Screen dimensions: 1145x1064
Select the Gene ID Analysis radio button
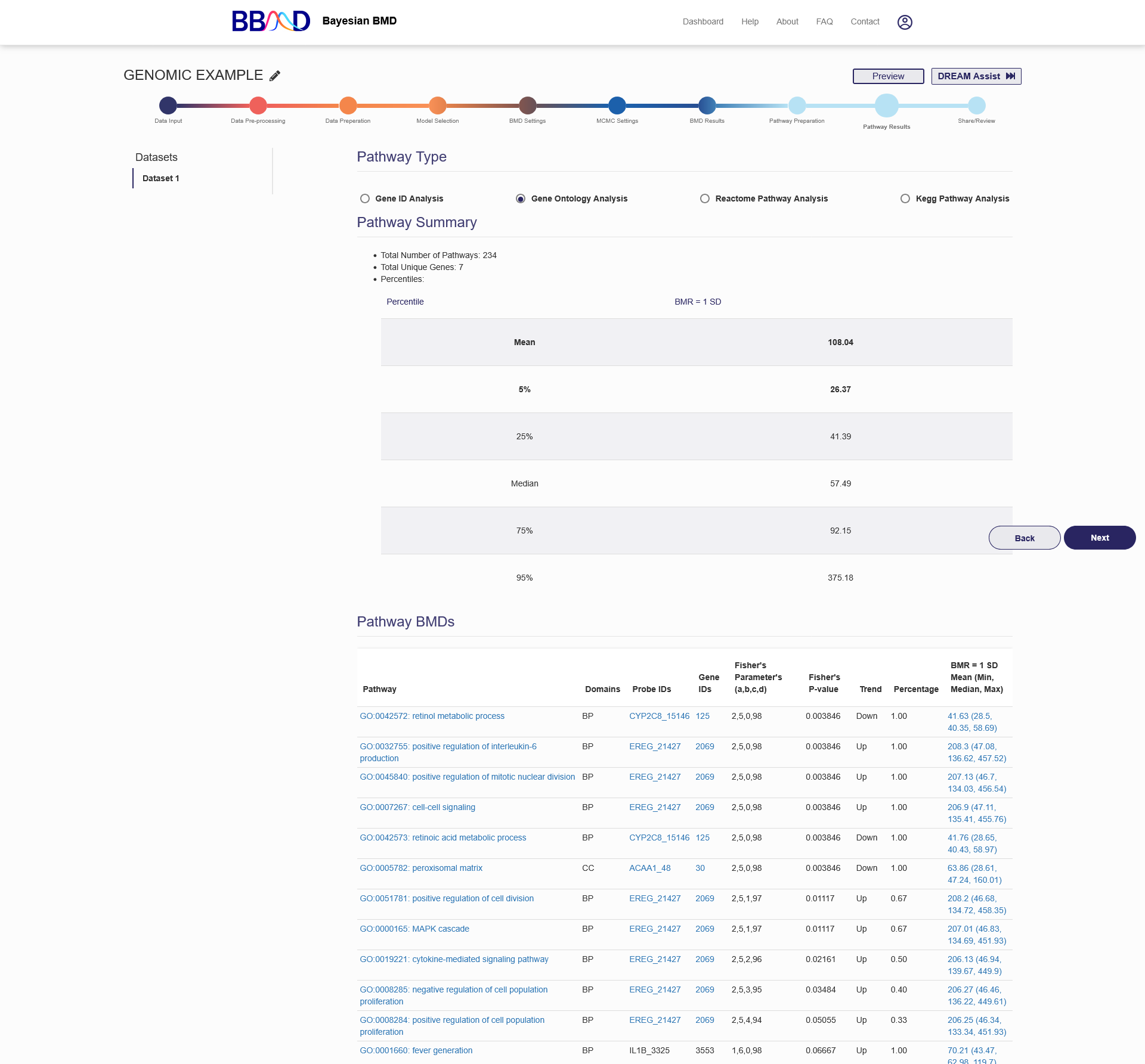click(x=365, y=198)
